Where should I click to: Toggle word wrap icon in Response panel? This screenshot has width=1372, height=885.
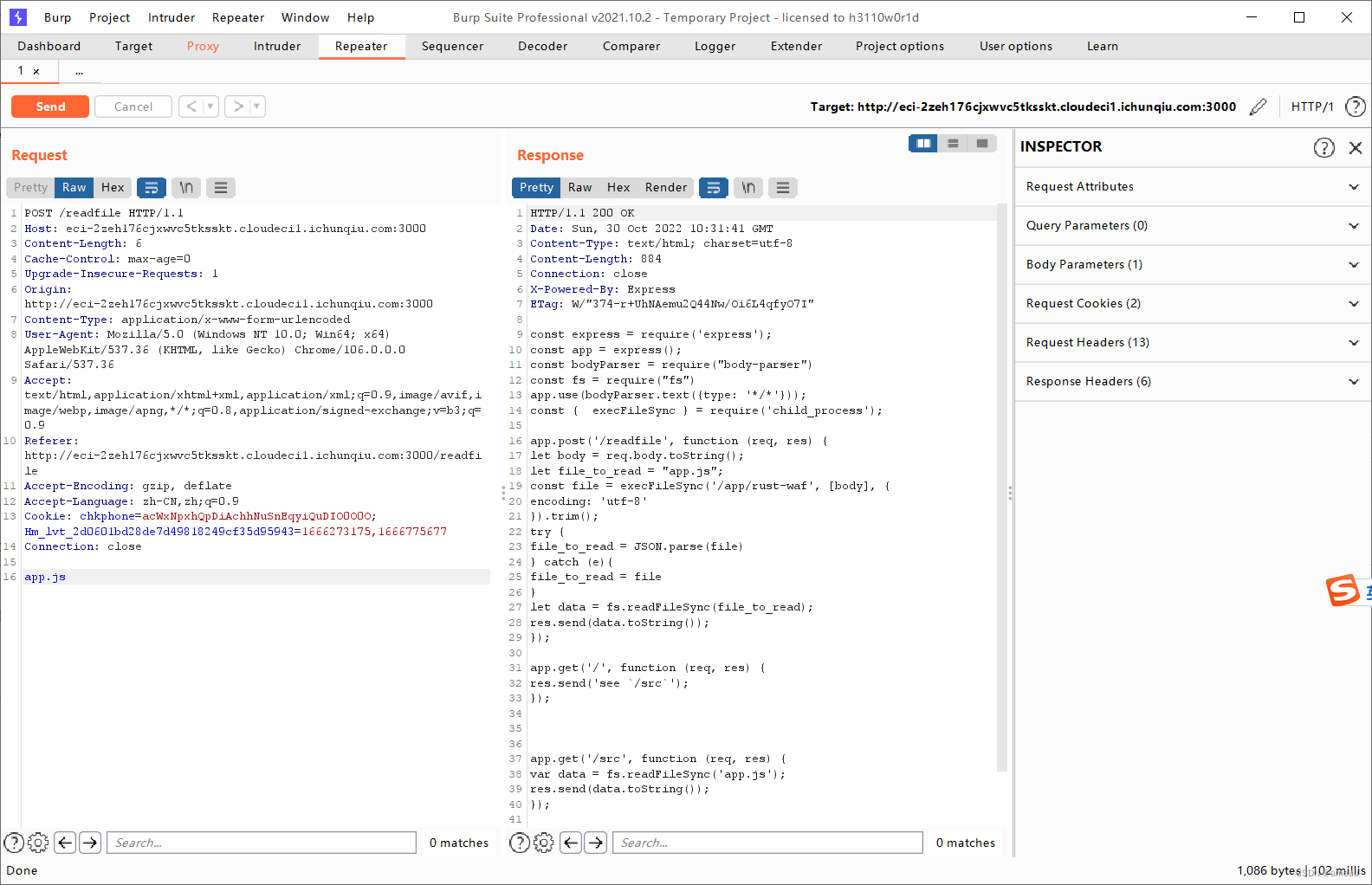(714, 187)
